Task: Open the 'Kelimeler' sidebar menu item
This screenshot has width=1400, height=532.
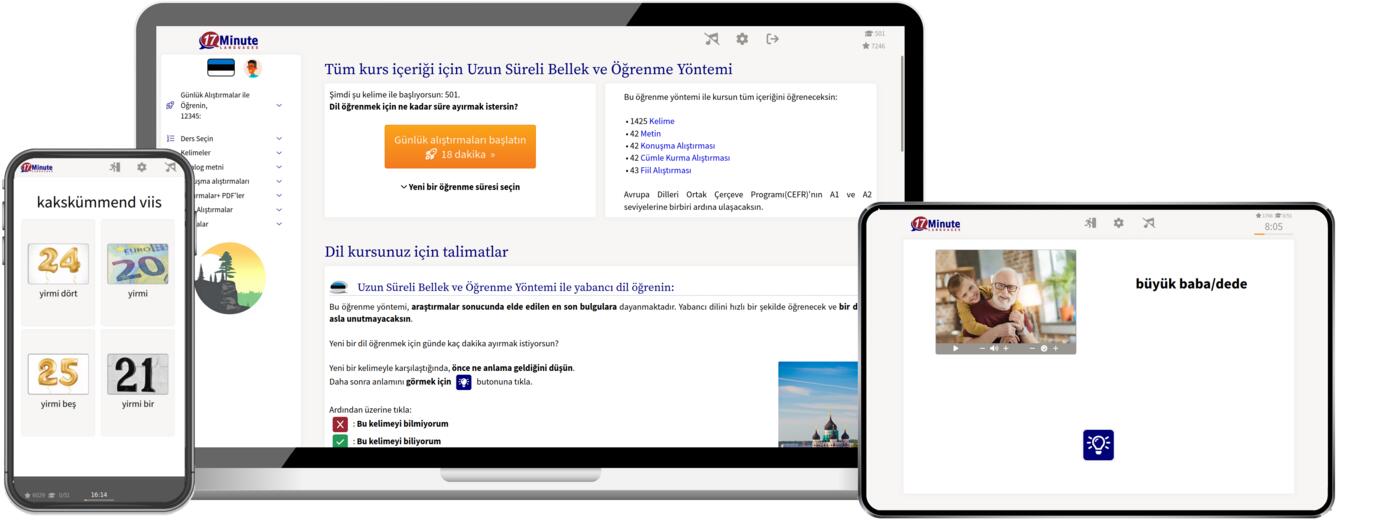Action: coord(197,153)
